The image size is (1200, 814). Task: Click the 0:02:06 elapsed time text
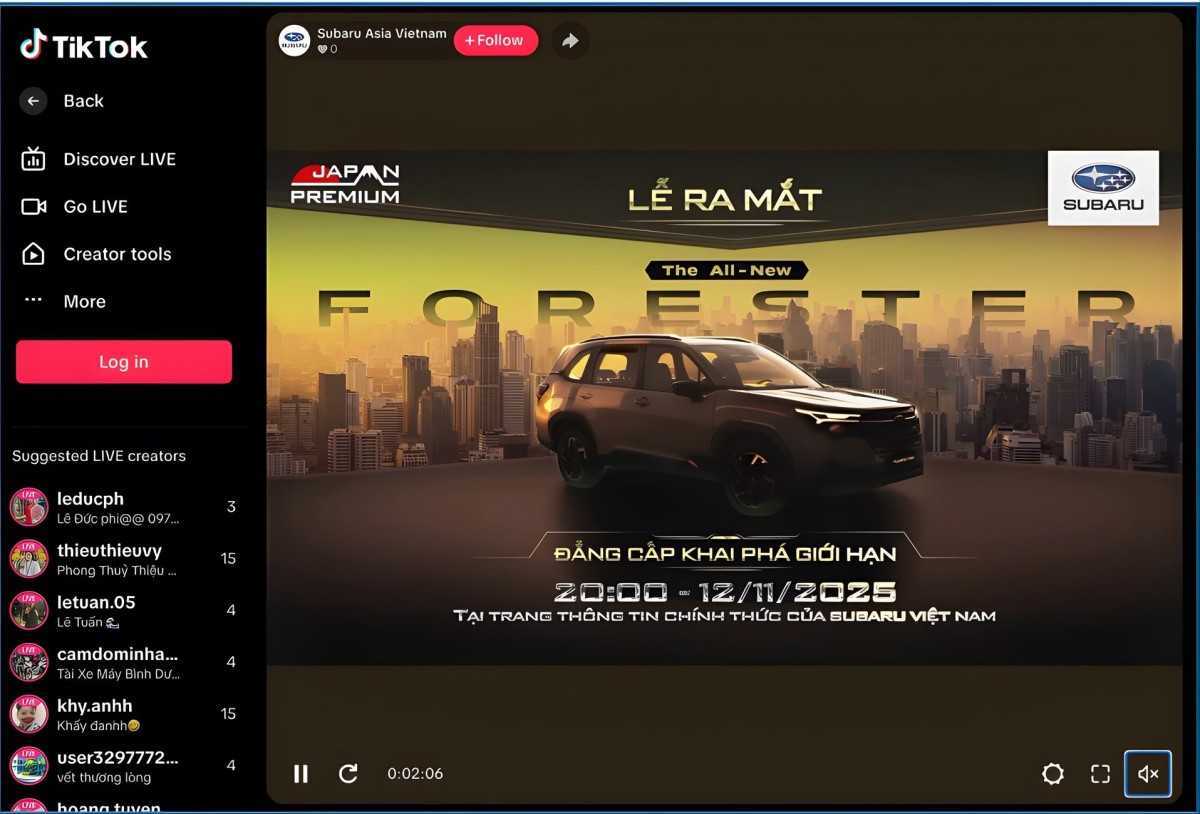click(415, 773)
